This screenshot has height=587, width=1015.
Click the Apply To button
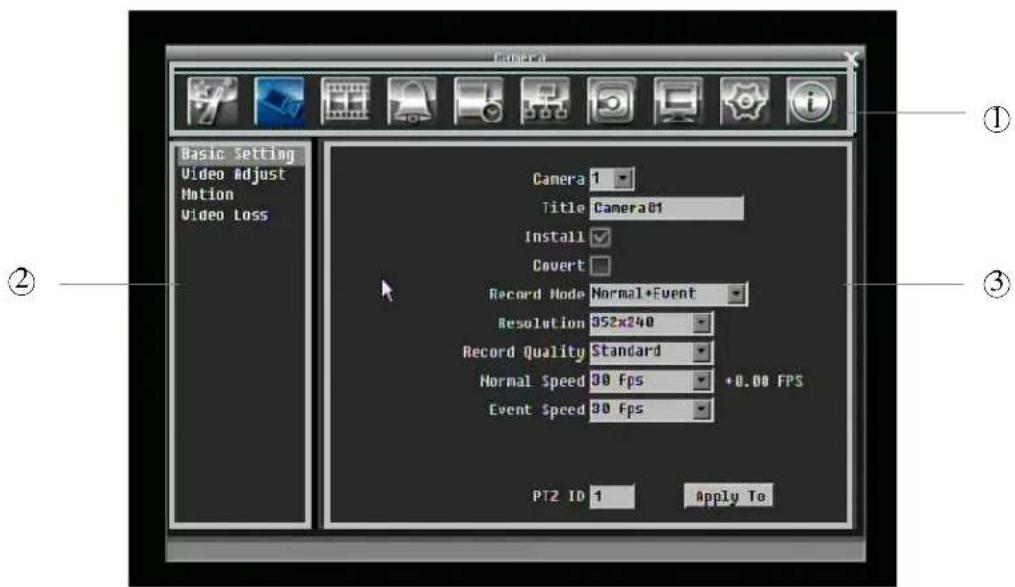coord(729,496)
